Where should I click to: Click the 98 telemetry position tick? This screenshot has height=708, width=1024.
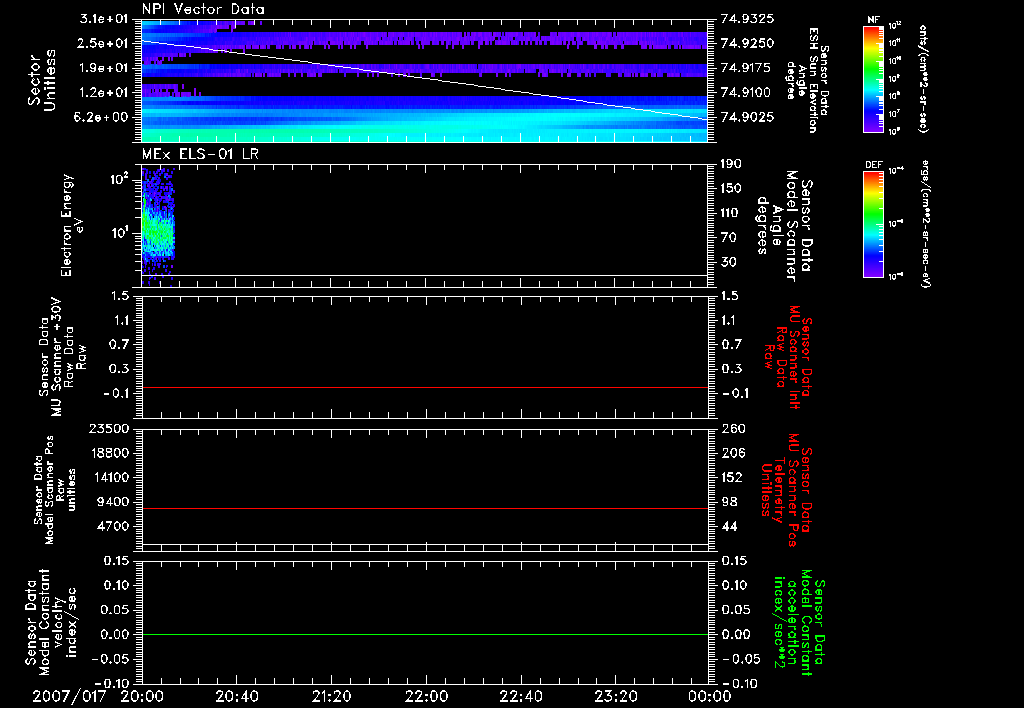coord(729,502)
